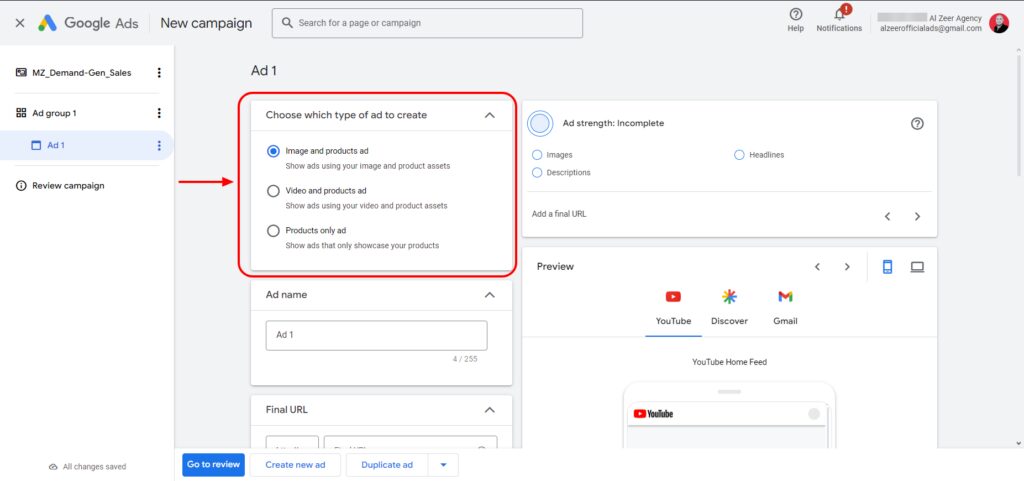This screenshot has height=481, width=1024.
Task: Select Ad 1 in the sidebar
Action: coord(56,146)
